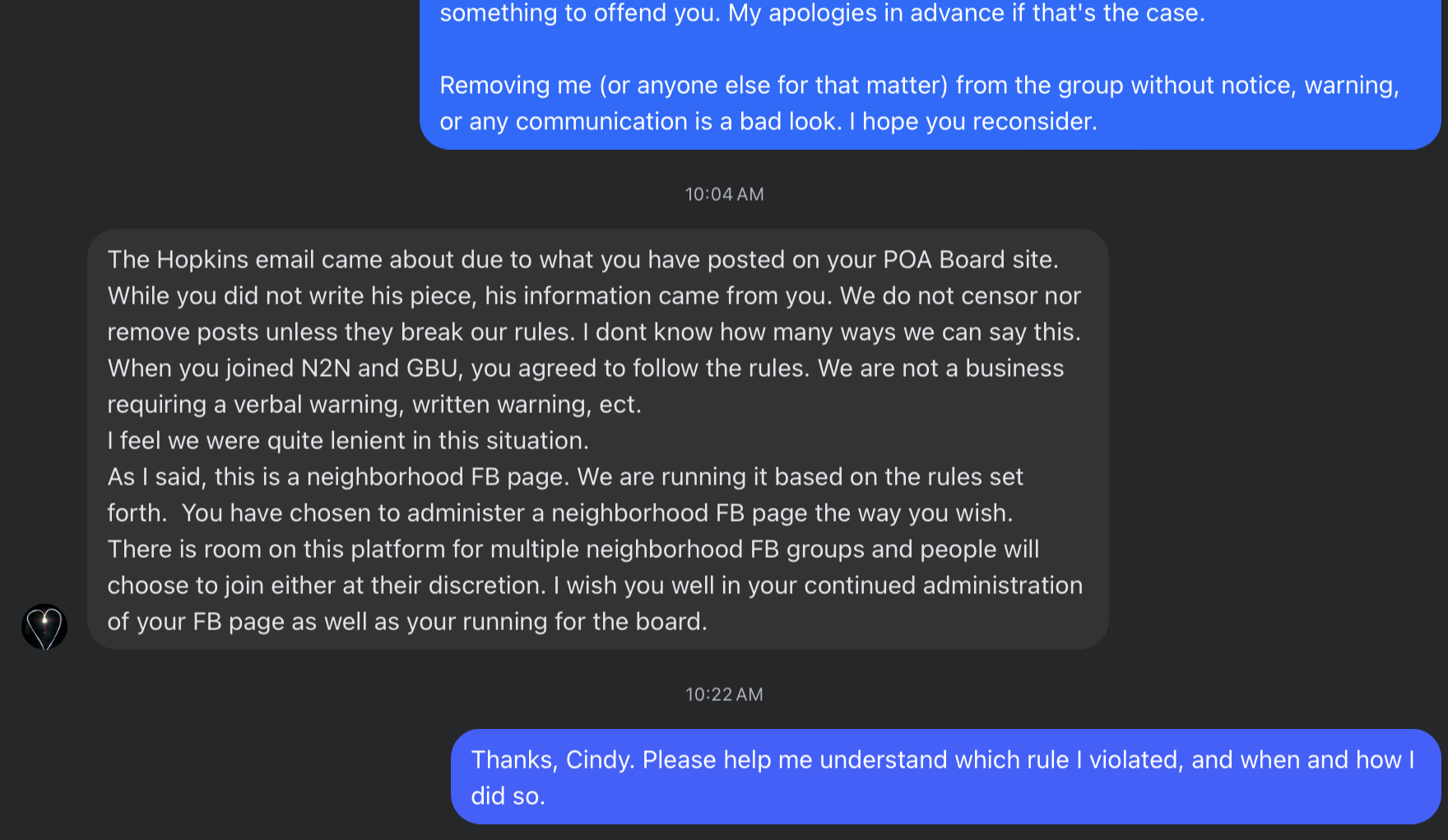Click the 'Thanks, Cindy' blue message bubble
This screenshot has width=1448, height=840.
(945, 777)
